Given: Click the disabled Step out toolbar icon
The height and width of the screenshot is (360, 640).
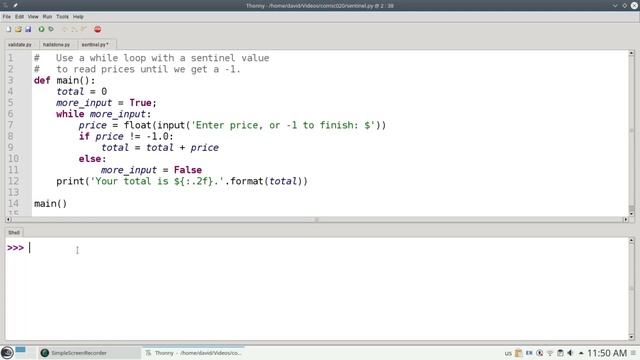Looking at the screenshot, I should click(83, 29).
